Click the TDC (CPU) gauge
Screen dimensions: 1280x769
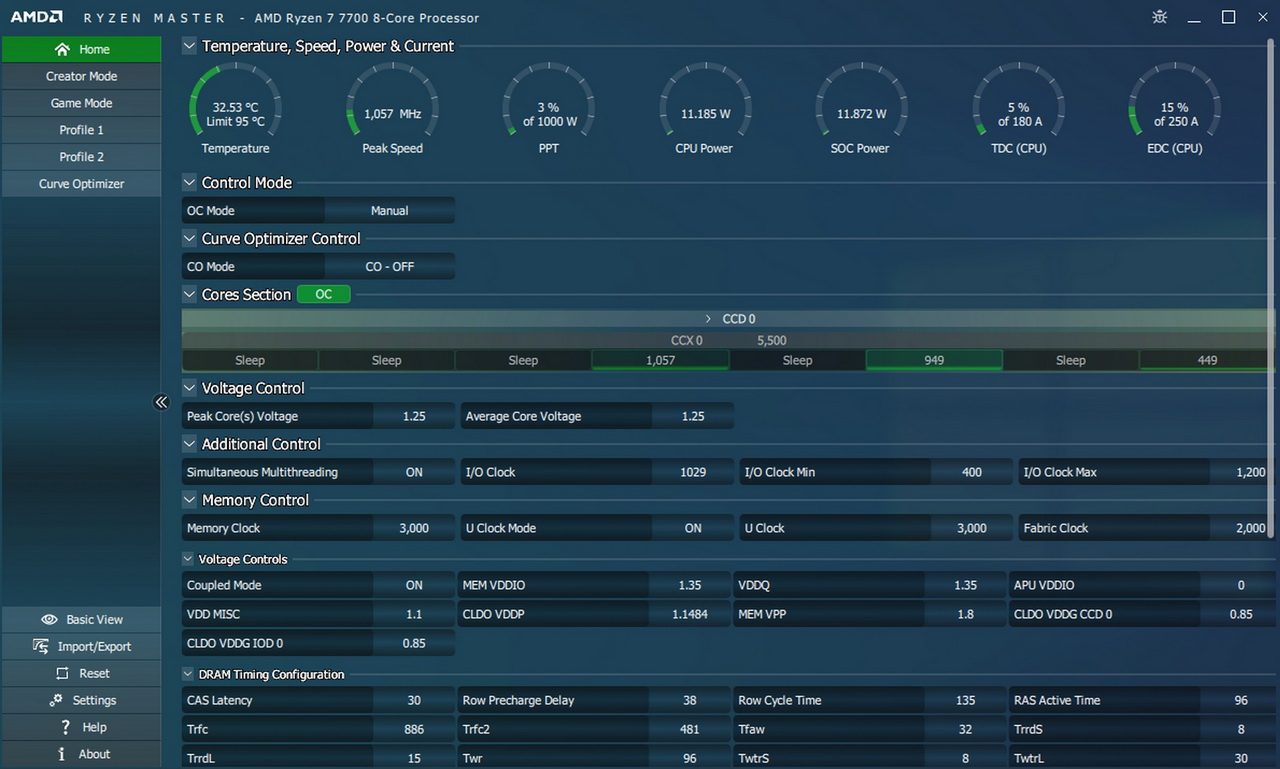tap(1018, 110)
